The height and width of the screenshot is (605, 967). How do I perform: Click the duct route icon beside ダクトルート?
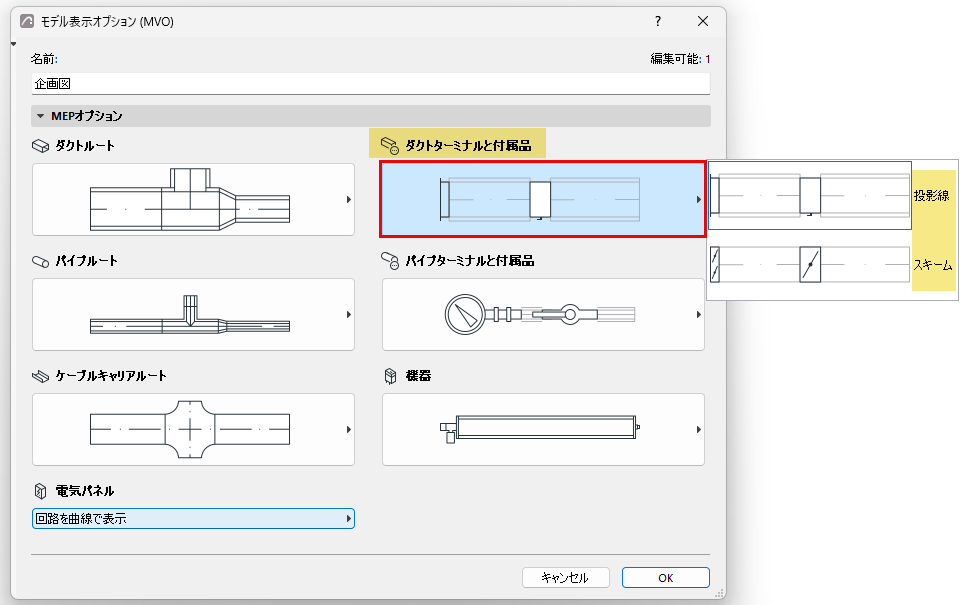click(40, 146)
